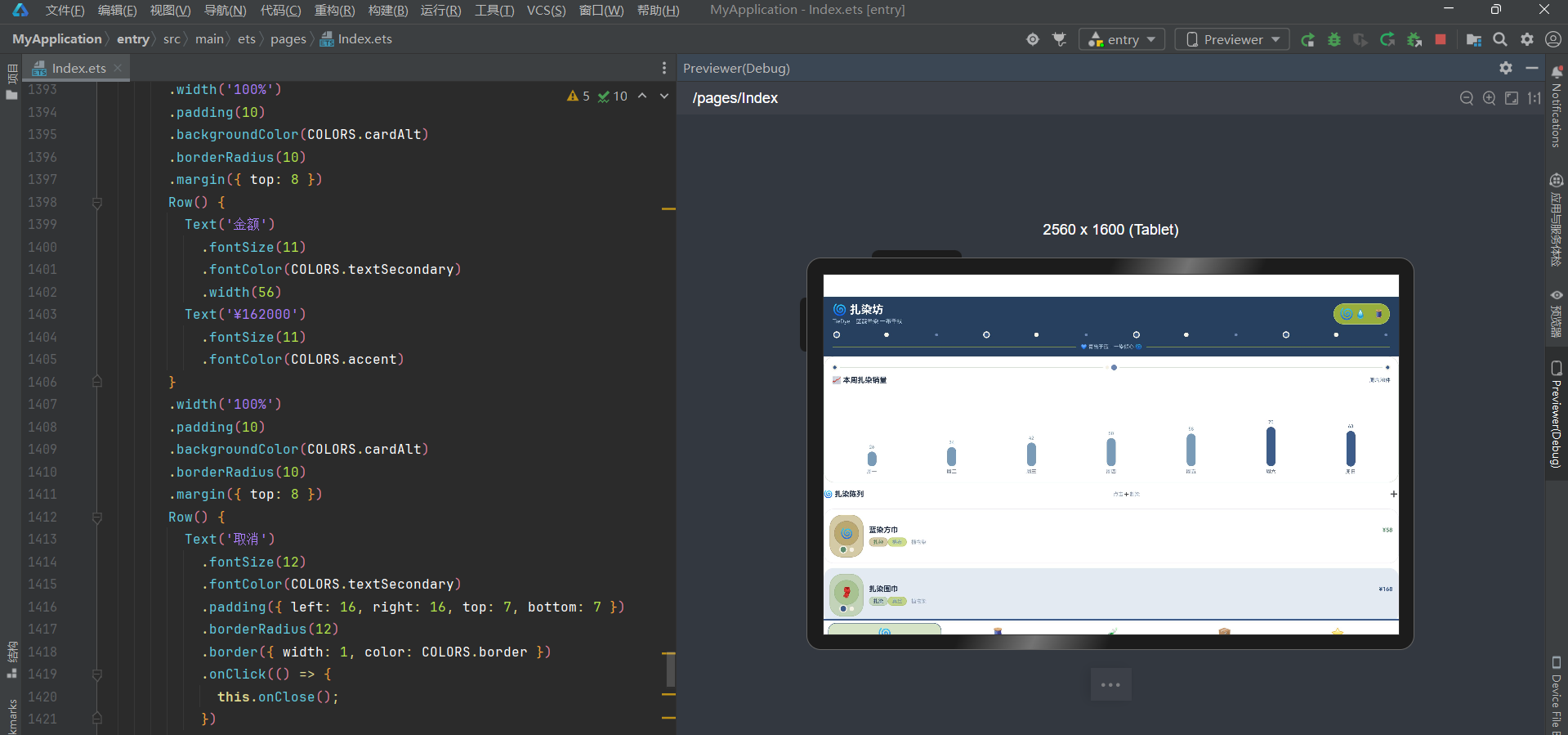Viewport: 1568px width, 735px height.
Task: Click the plug attach icon in toolbar
Action: point(1060,39)
